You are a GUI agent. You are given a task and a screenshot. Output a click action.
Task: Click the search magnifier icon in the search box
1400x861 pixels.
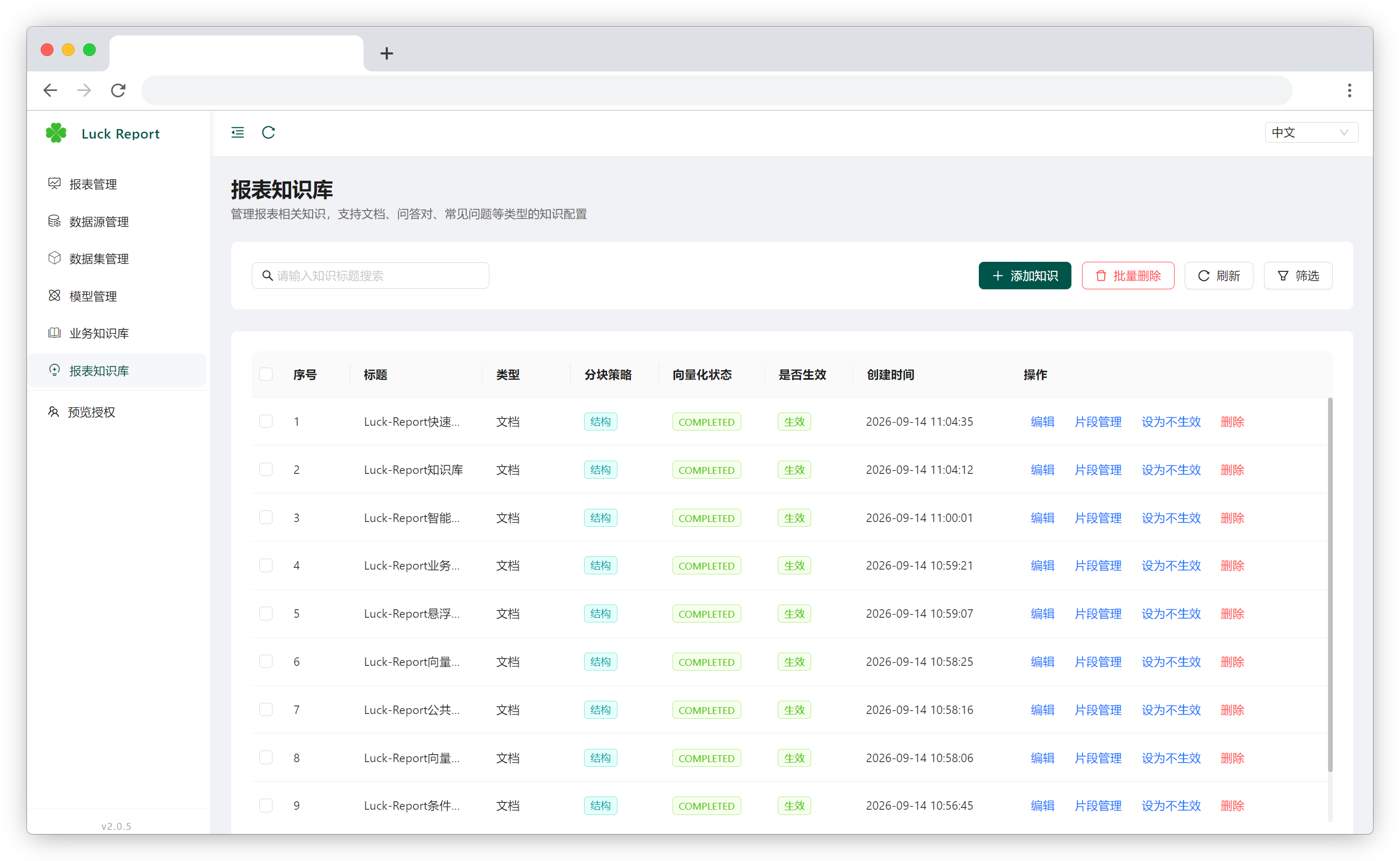click(267, 276)
